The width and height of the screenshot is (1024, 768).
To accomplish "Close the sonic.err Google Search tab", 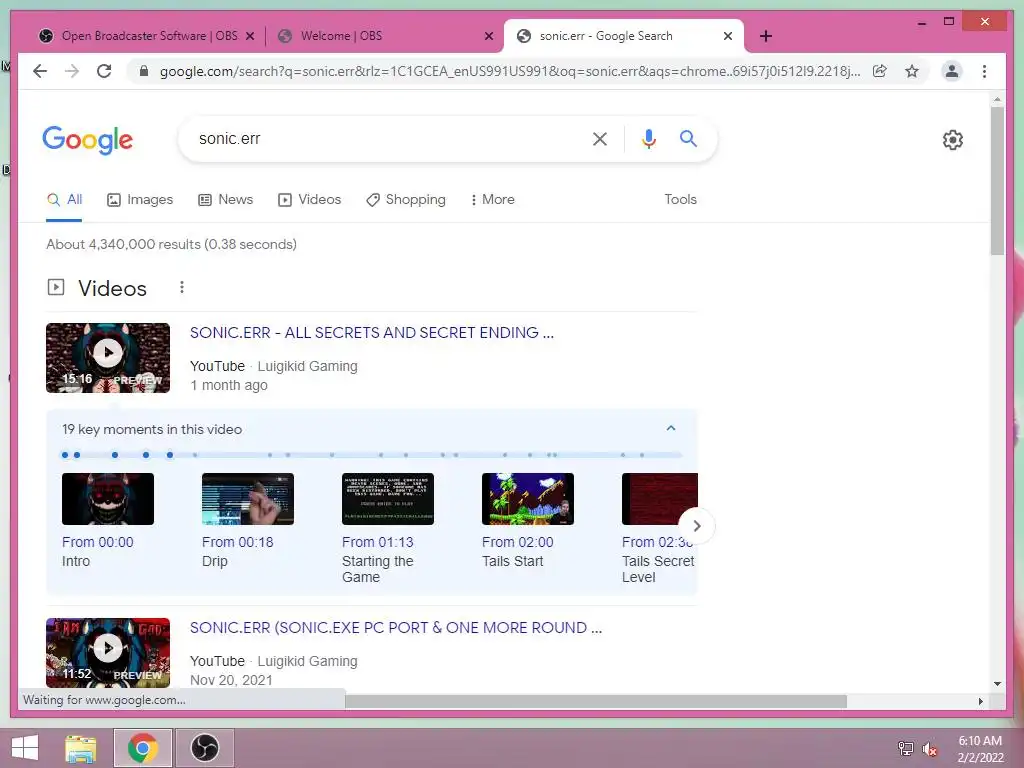I will pos(728,37).
